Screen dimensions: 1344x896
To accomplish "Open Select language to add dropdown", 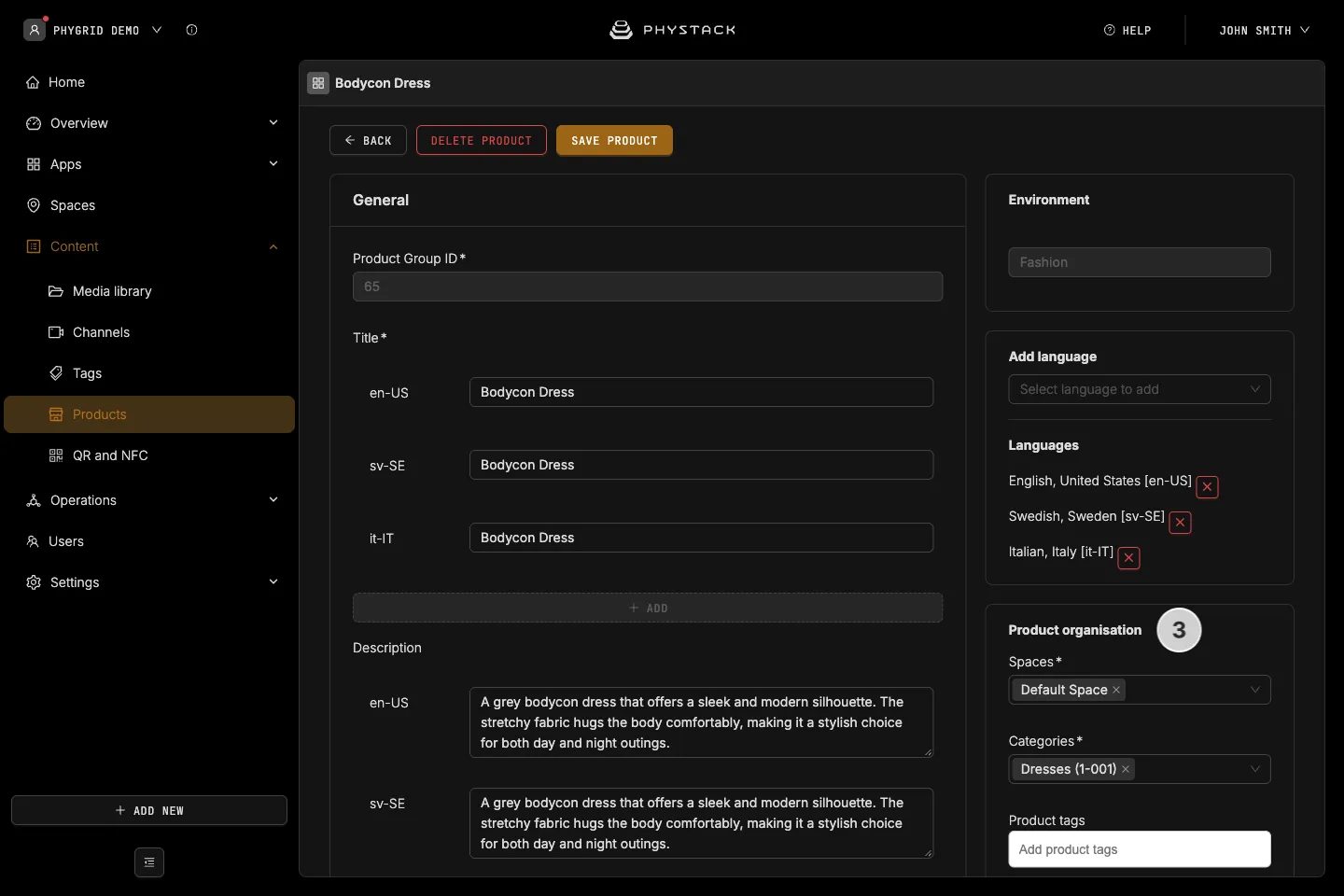I will click(x=1139, y=389).
